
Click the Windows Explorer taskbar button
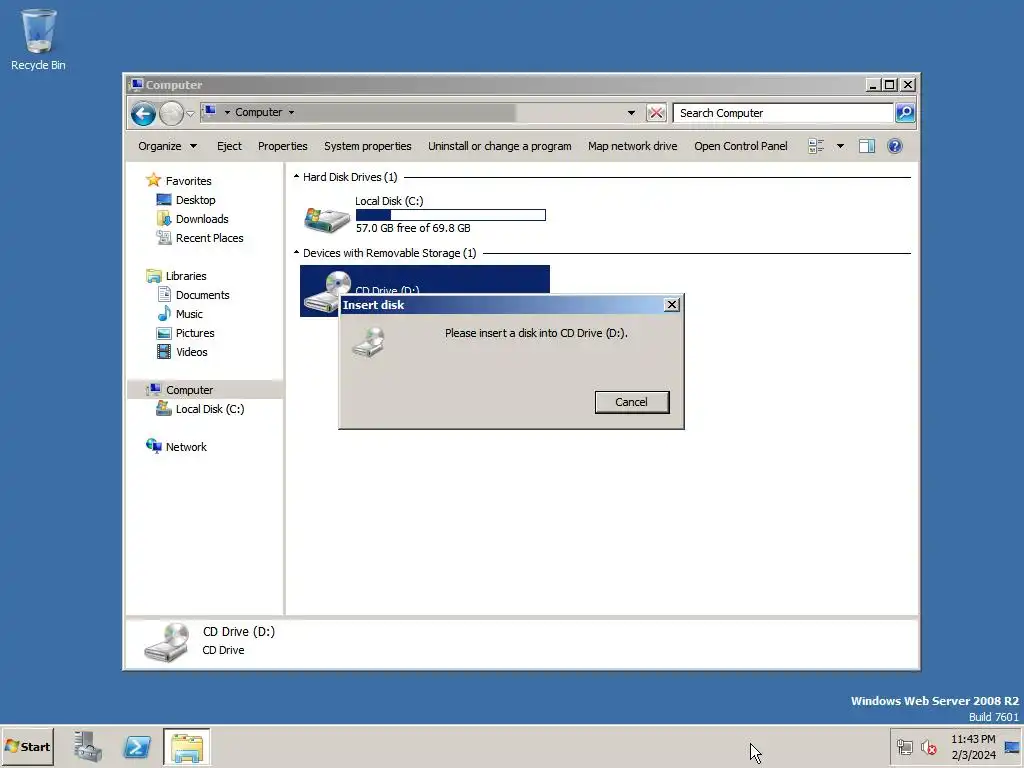click(187, 747)
